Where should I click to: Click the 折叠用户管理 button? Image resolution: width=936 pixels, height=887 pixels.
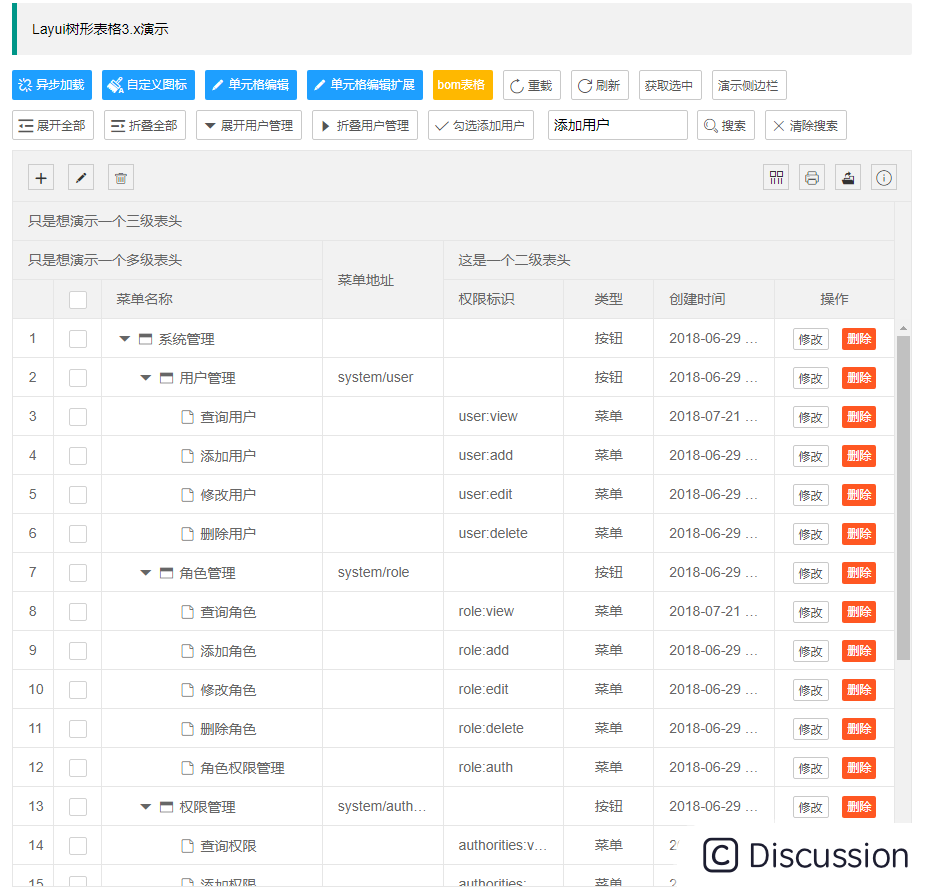click(x=365, y=125)
